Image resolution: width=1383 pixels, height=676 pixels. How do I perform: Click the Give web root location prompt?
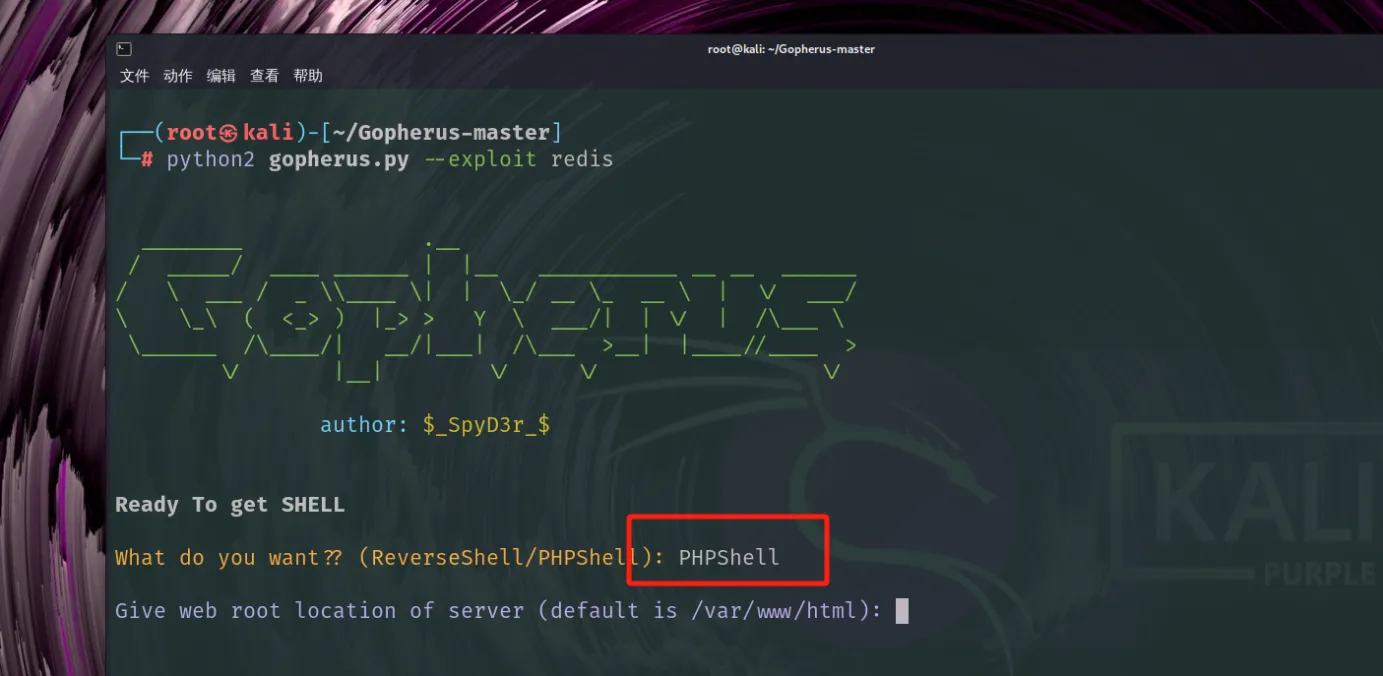click(498, 611)
